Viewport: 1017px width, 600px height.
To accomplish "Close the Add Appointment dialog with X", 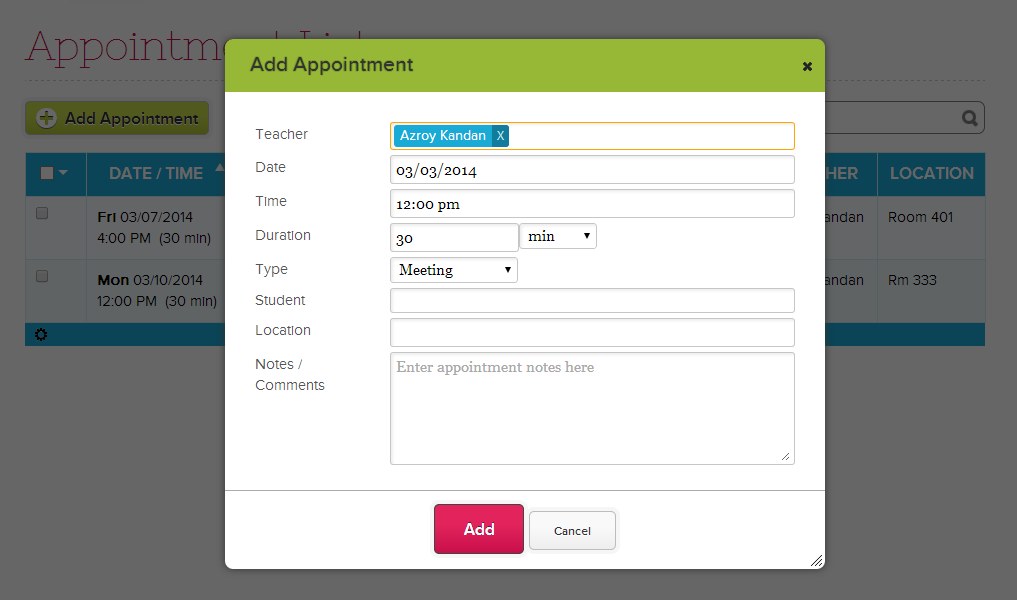I will [807, 67].
